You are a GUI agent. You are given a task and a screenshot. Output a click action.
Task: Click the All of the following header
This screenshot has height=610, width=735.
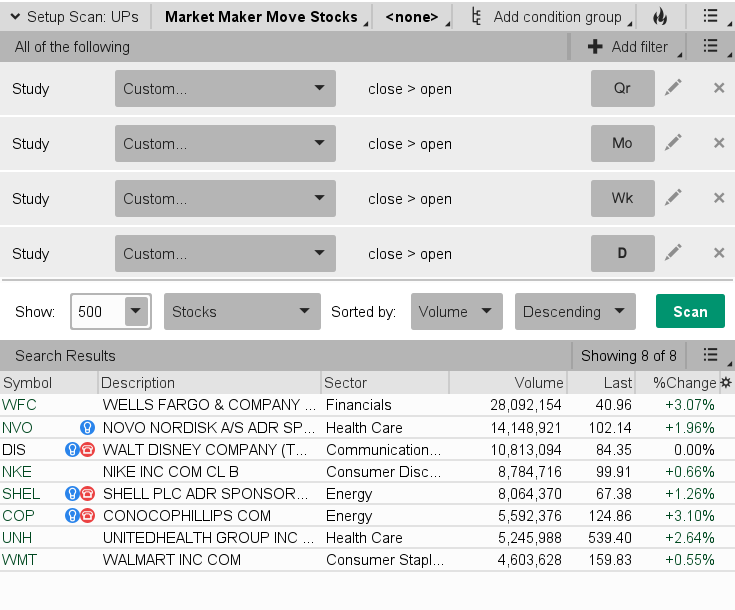coord(72,47)
